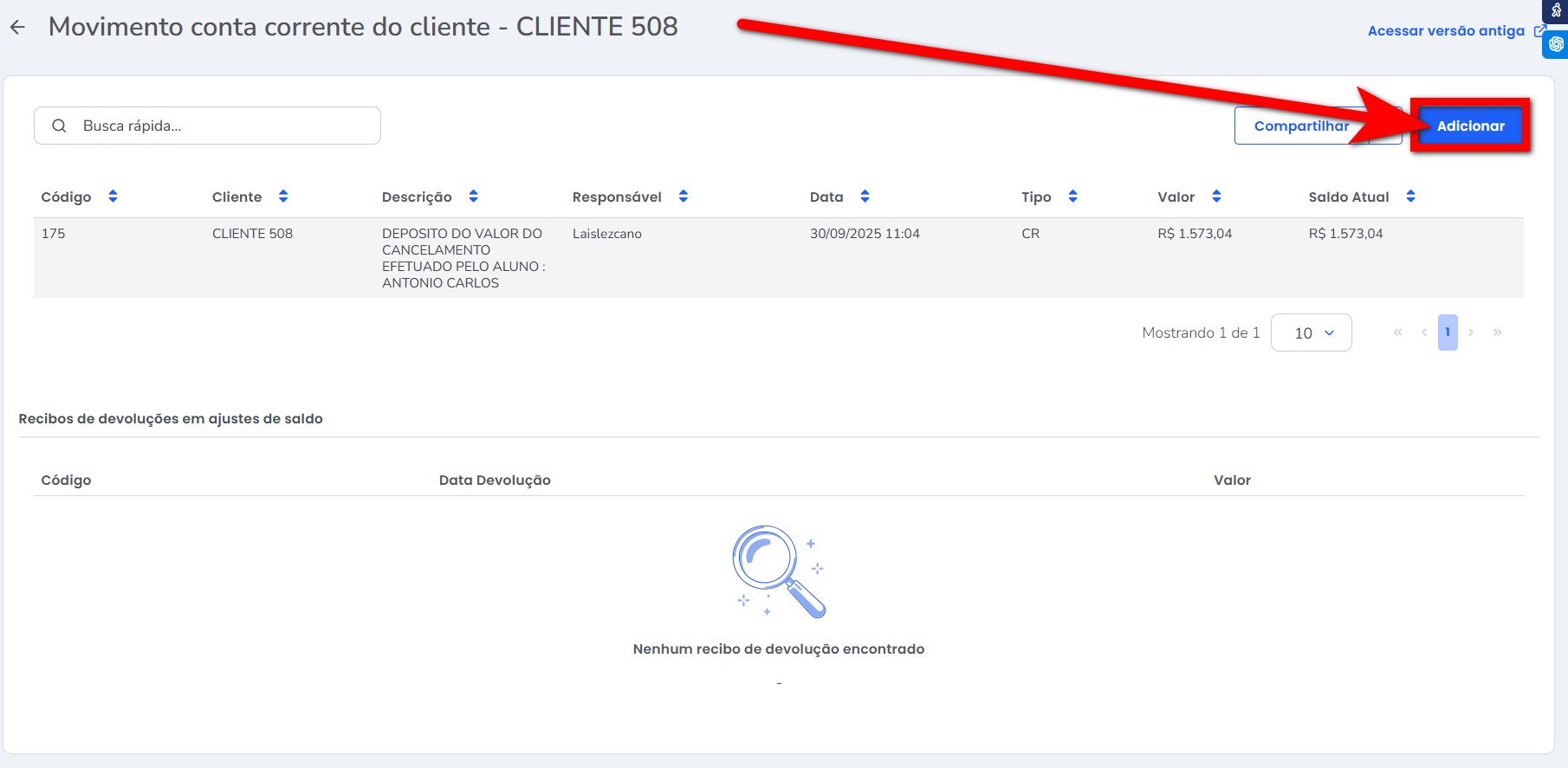This screenshot has height=768, width=1568.
Task: Go to the next page arrow
Action: click(x=1471, y=332)
